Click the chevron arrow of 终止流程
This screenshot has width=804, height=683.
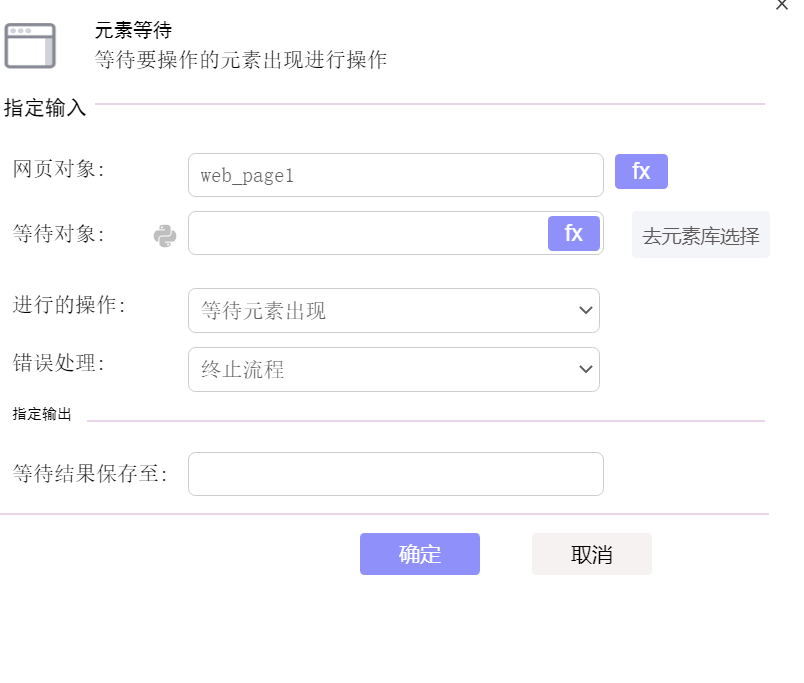(586, 369)
